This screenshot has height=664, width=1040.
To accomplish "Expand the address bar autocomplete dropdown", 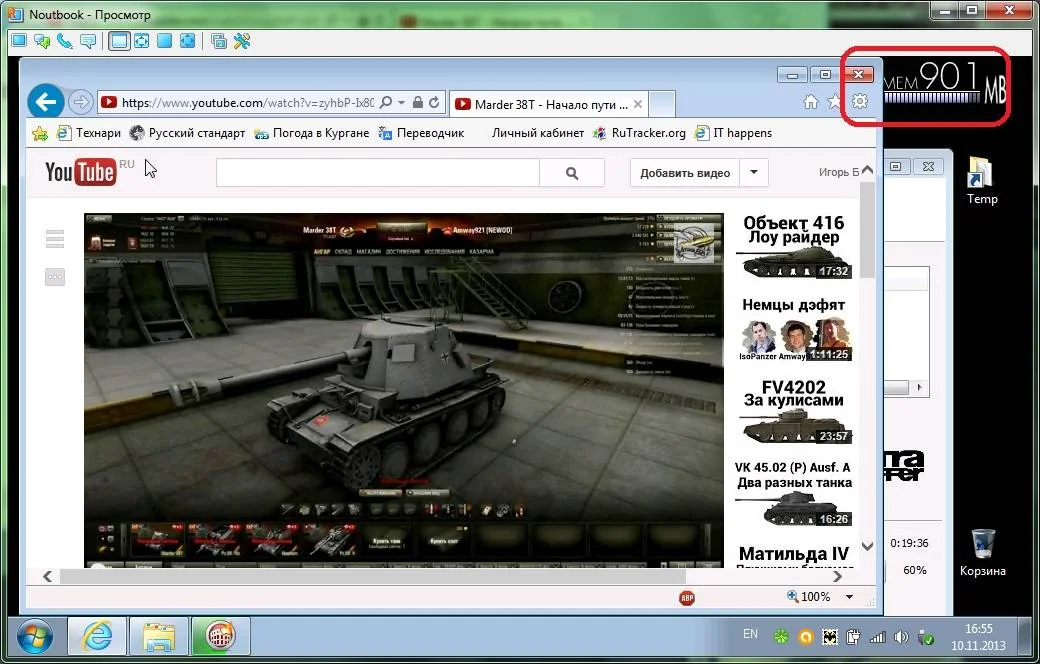I will click(x=402, y=103).
